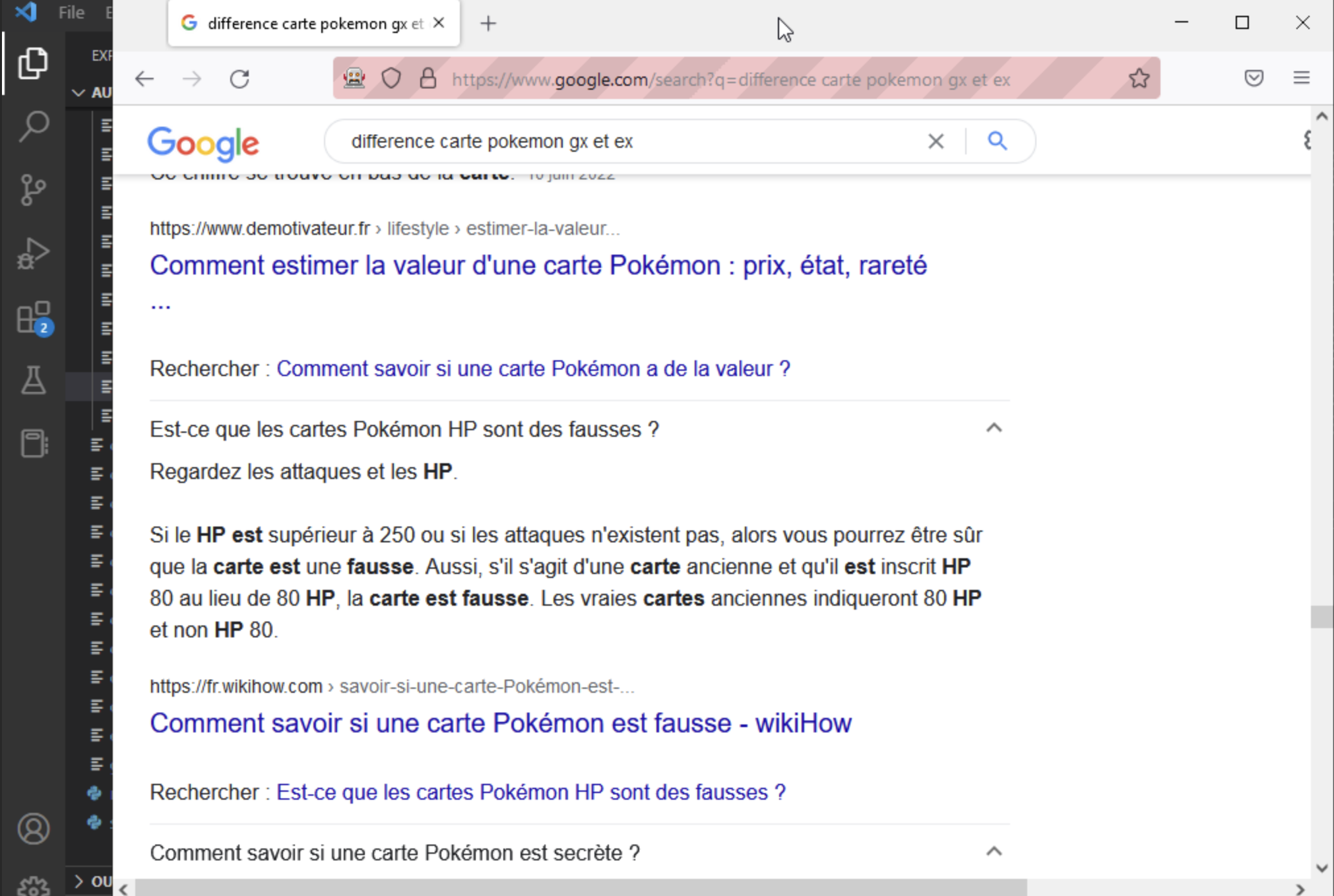Screen dimensions: 1334x896
Task: Open VS Code Extensions view with badge
Action: click(33, 317)
